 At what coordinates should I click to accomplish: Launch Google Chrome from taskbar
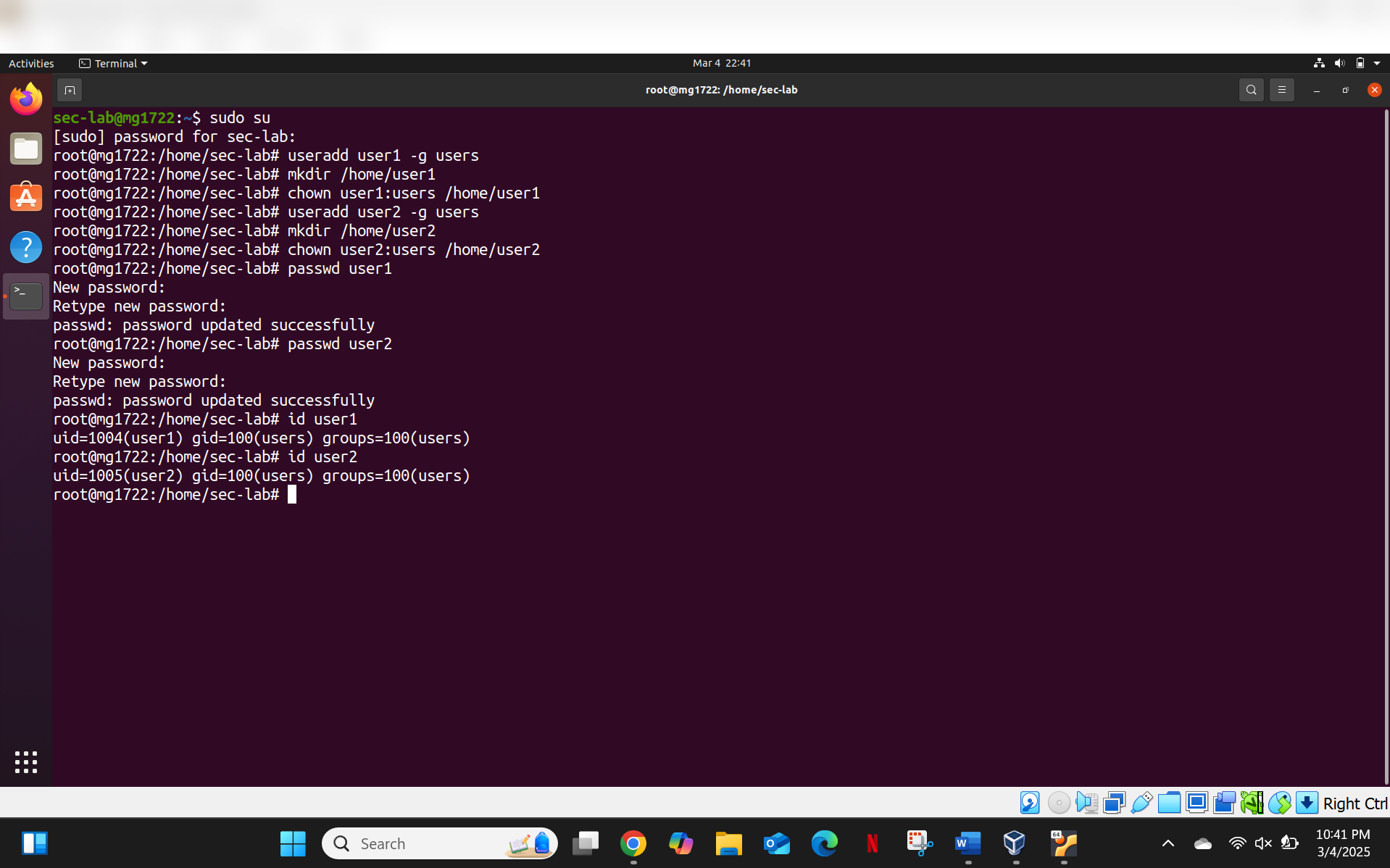click(x=633, y=843)
